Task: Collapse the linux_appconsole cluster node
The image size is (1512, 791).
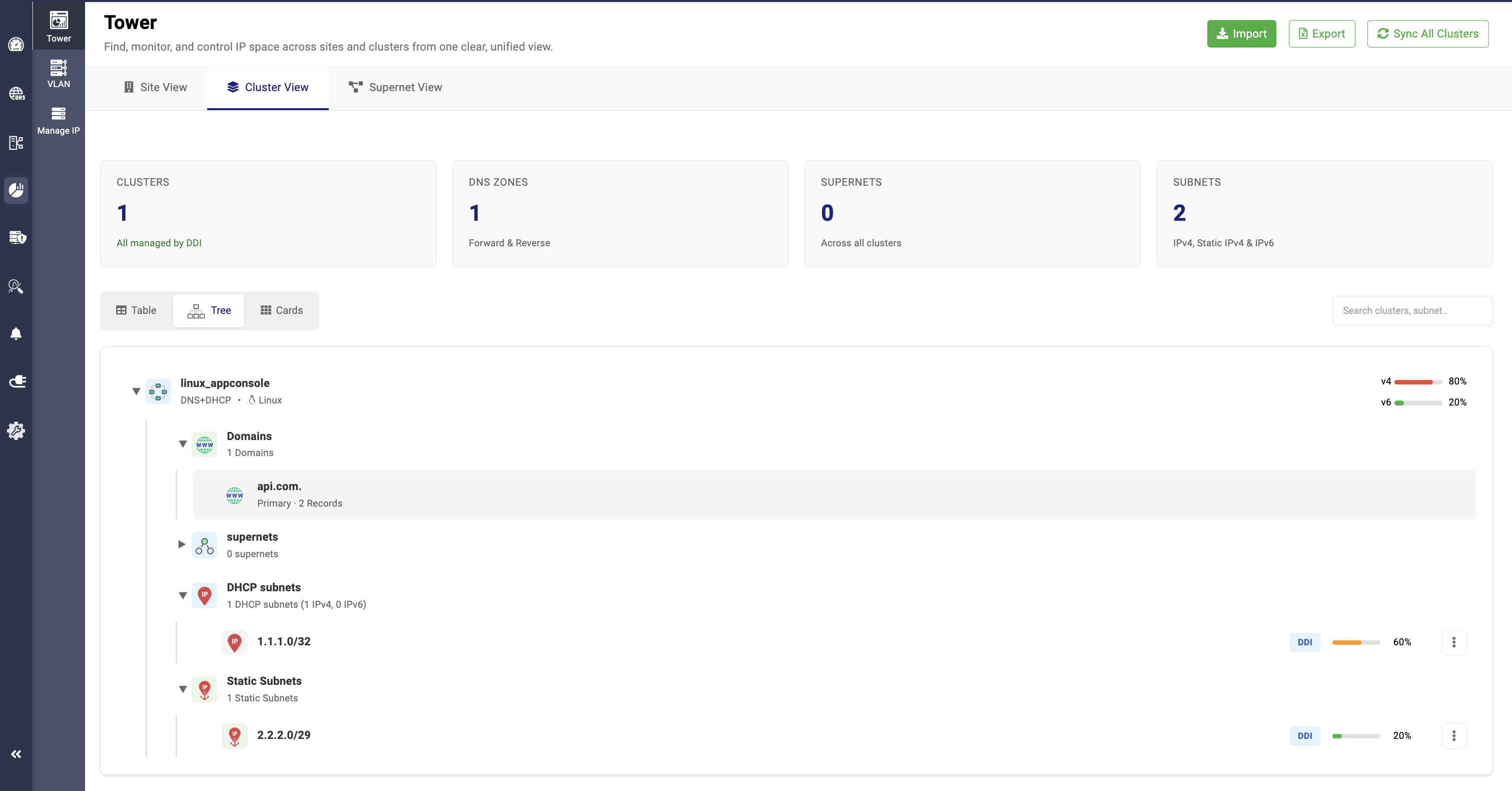Action: click(136, 391)
